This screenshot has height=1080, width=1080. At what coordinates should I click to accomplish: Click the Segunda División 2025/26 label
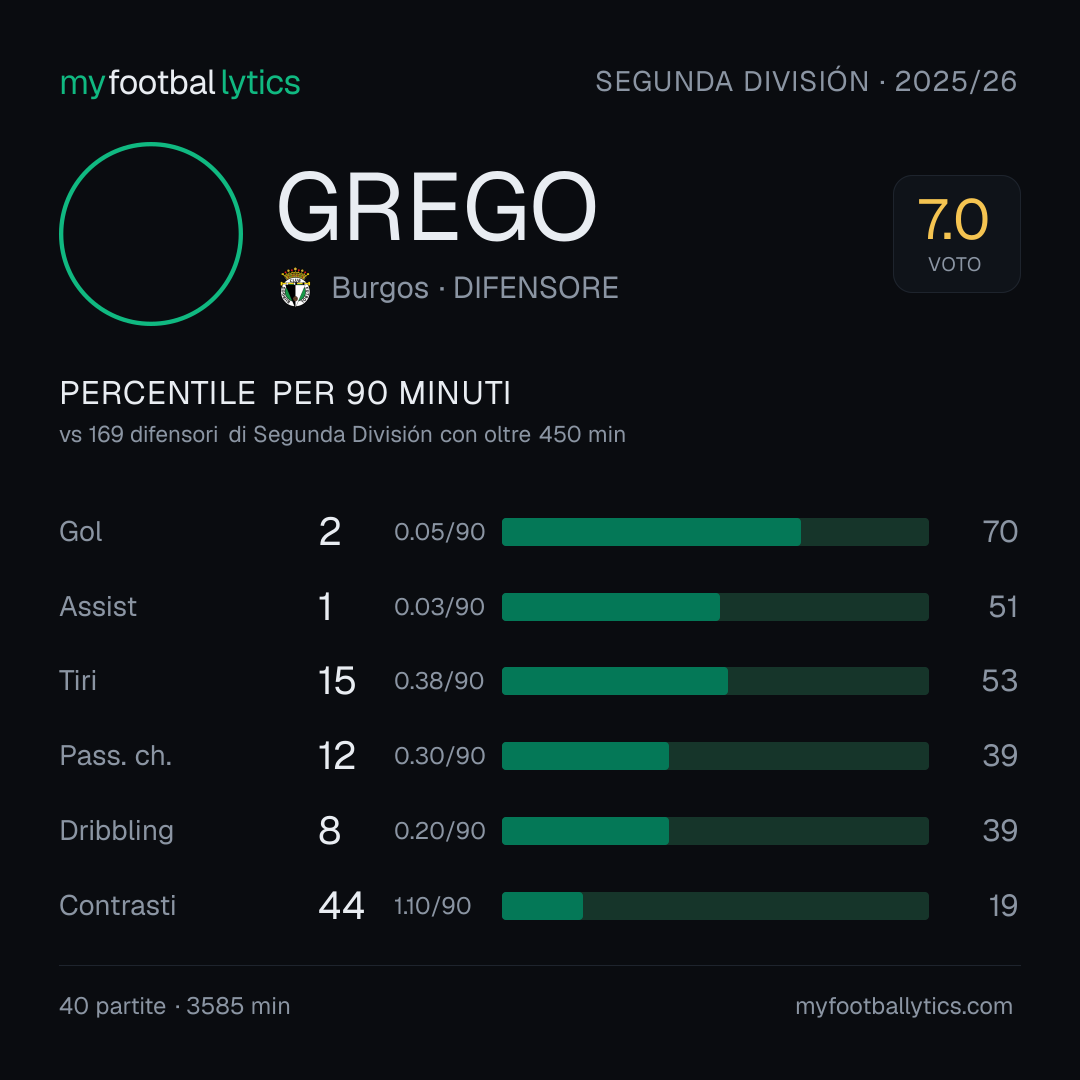click(x=806, y=81)
